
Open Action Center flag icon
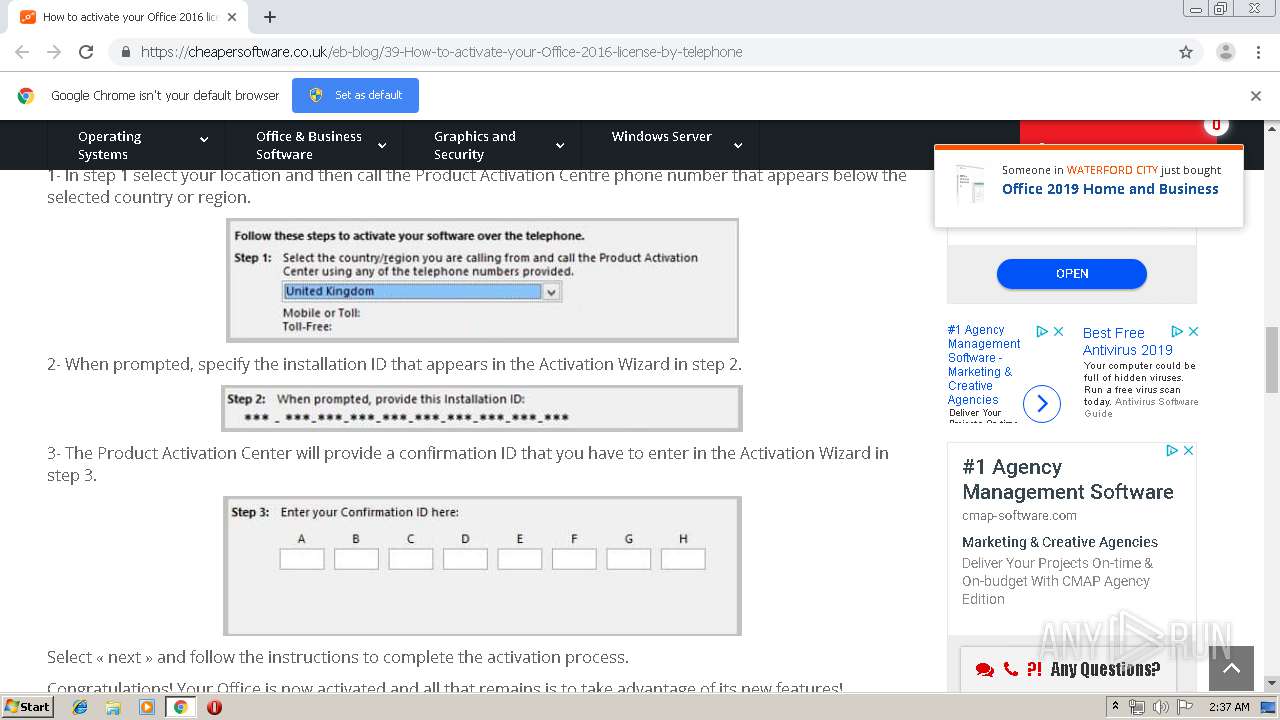coord(1185,707)
